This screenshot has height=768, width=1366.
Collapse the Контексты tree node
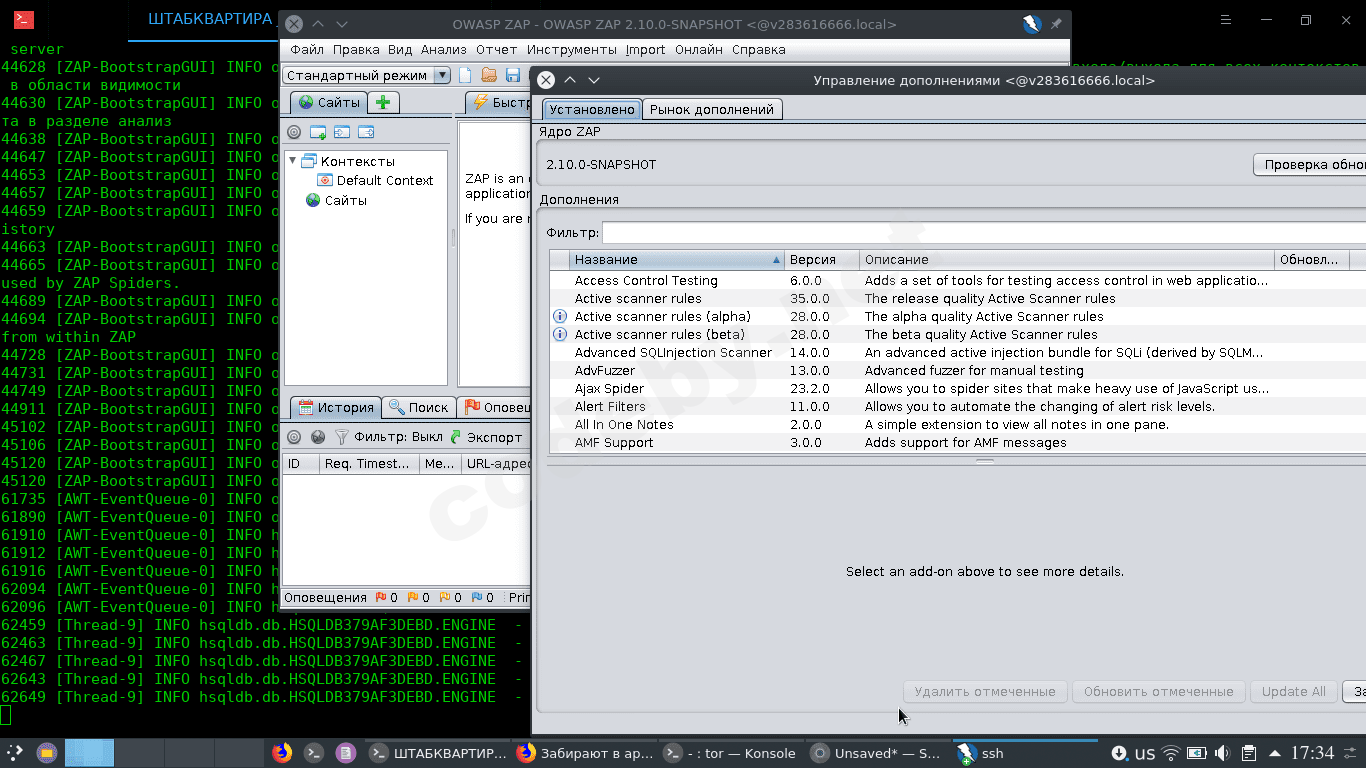click(x=293, y=161)
